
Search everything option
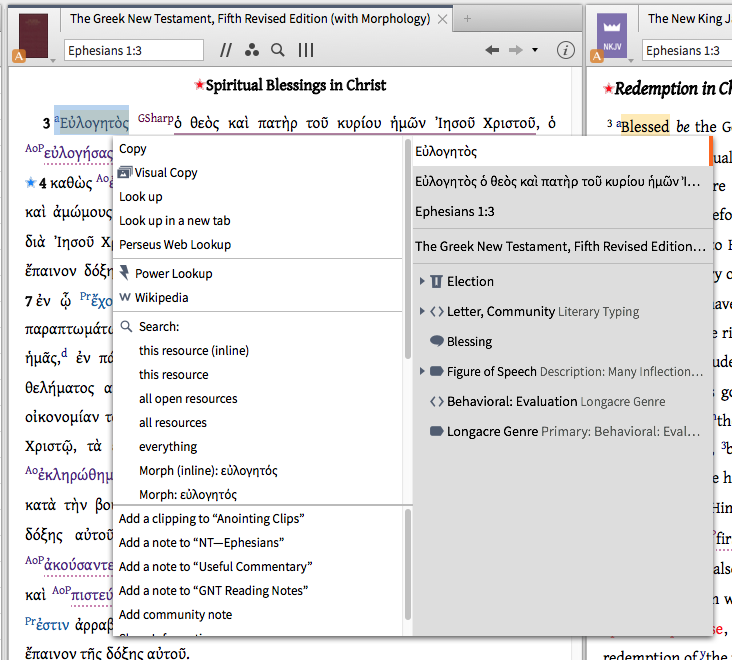[x=168, y=447]
